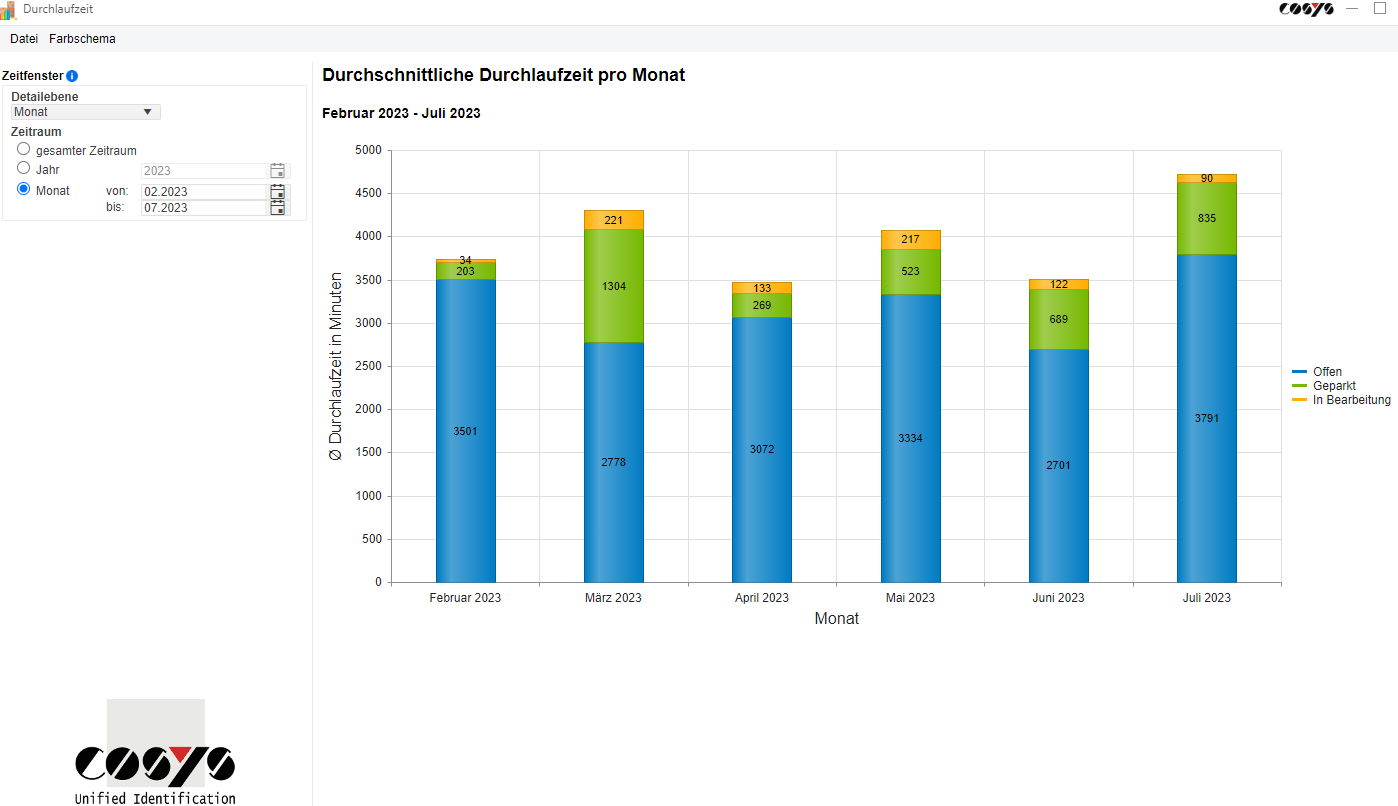Click the bis 07.2023 date field
The width and height of the screenshot is (1398, 806).
point(204,208)
